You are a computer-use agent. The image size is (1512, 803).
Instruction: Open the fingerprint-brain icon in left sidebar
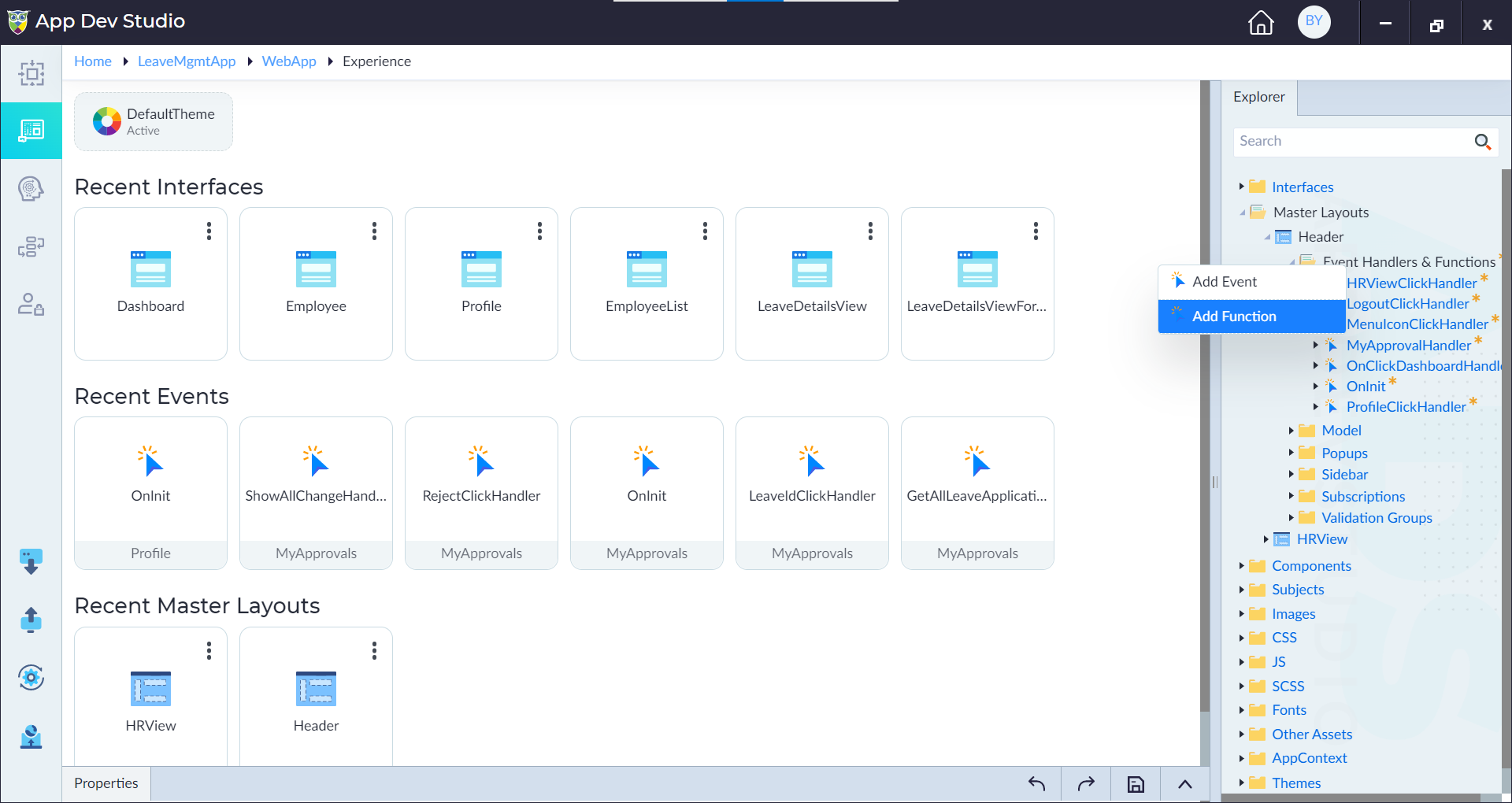(x=31, y=189)
